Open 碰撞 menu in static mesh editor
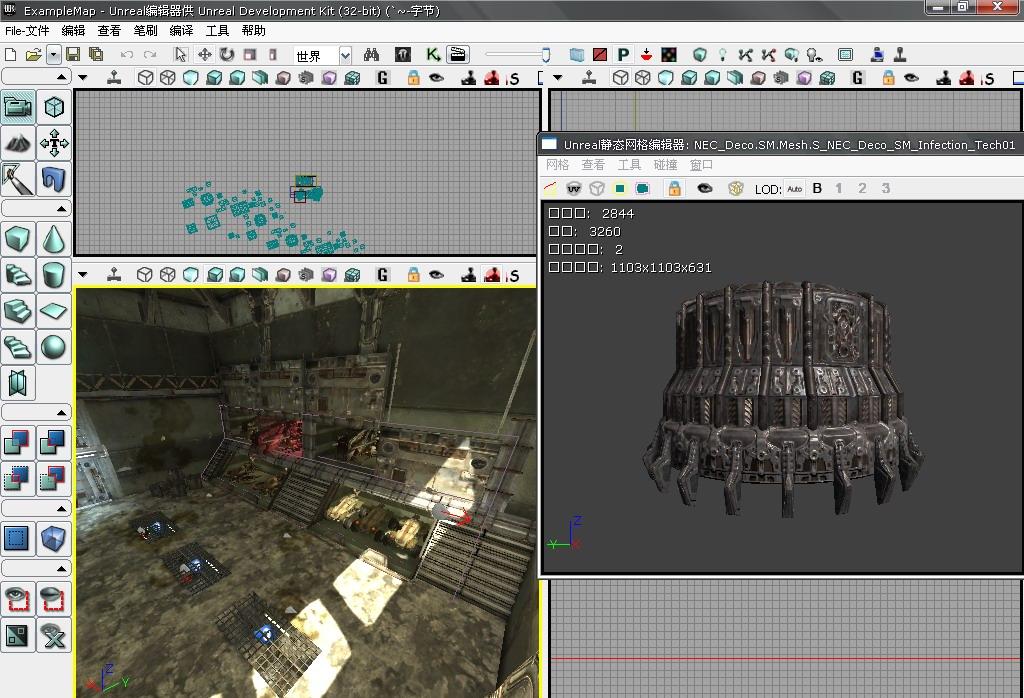The width and height of the screenshot is (1024, 698). [665, 165]
